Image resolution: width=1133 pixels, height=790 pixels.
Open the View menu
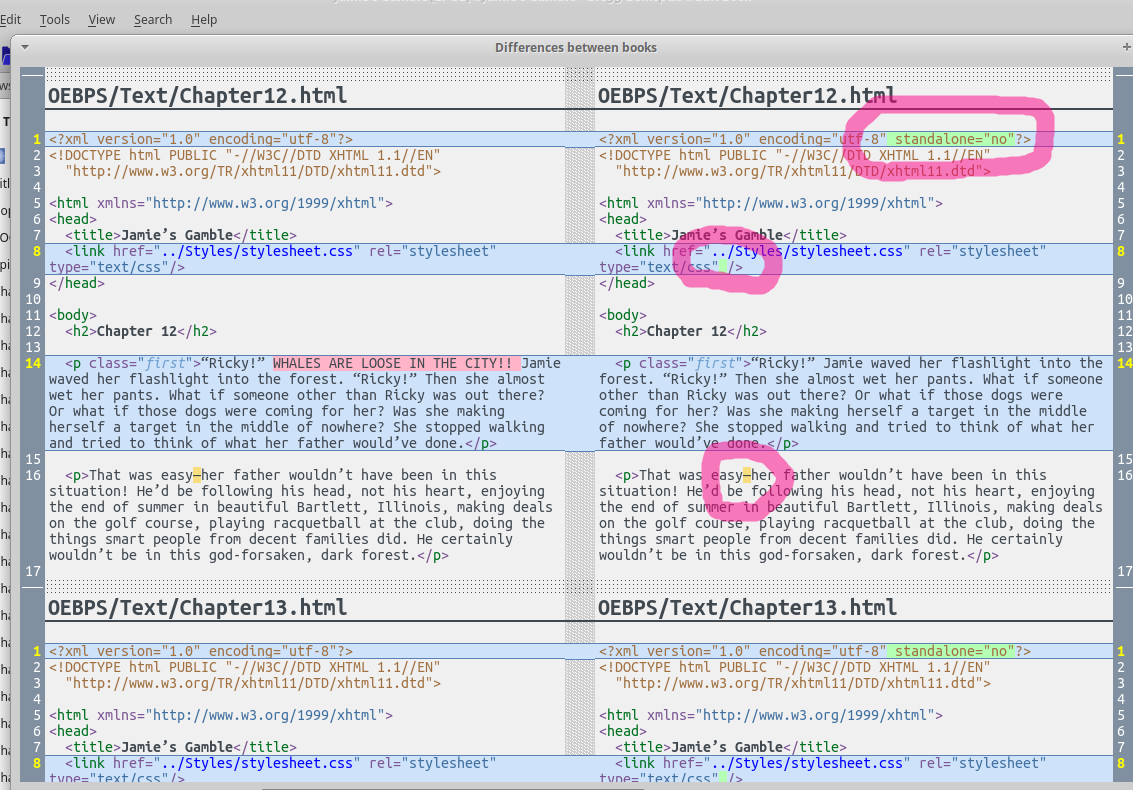click(101, 20)
